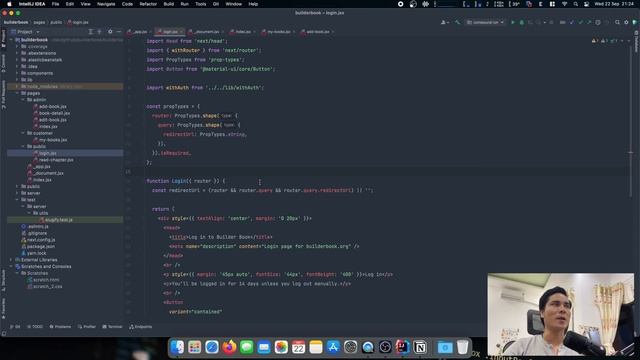The width and height of the screenshot is (640, 360).
Task: Open the run configuration dropdown
Action: point(485,22)
